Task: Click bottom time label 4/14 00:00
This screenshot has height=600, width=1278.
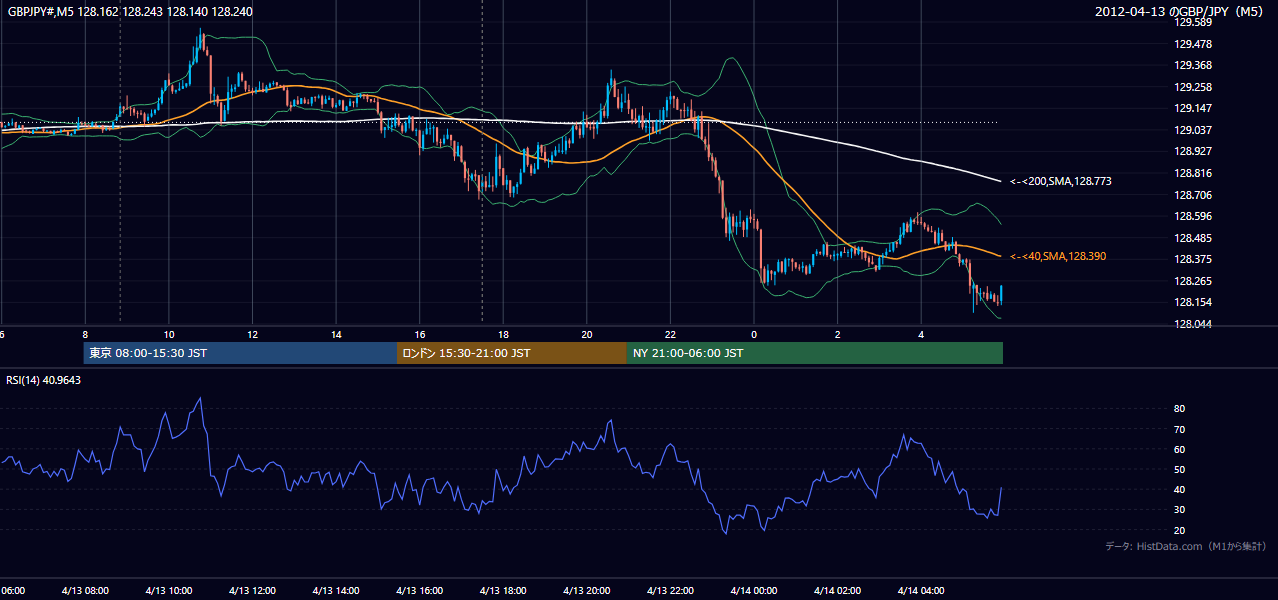Action: (x=755, y=591)
